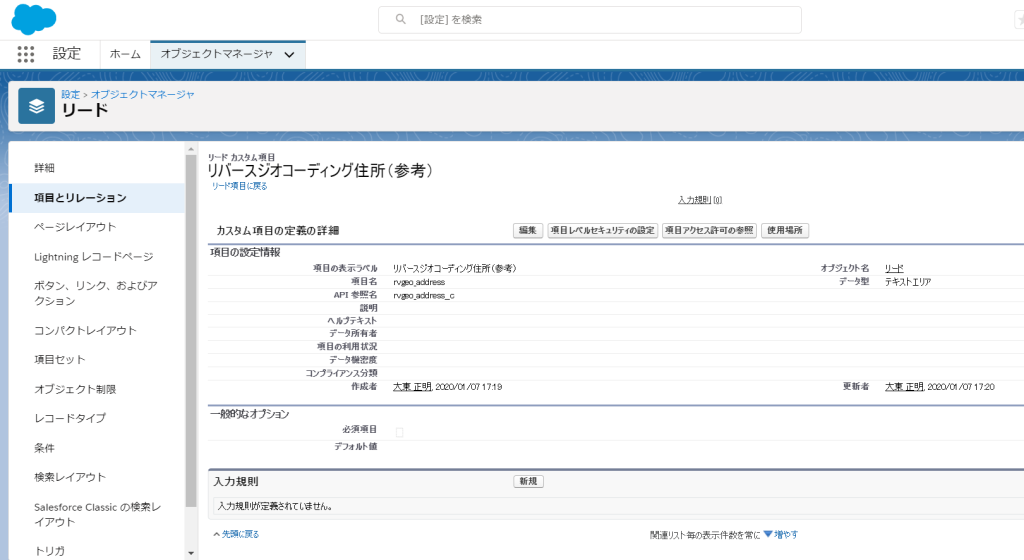This screenshot has width=1024, height=560.
Task: Click 先頭に戻る link
Action: [240, 534]
